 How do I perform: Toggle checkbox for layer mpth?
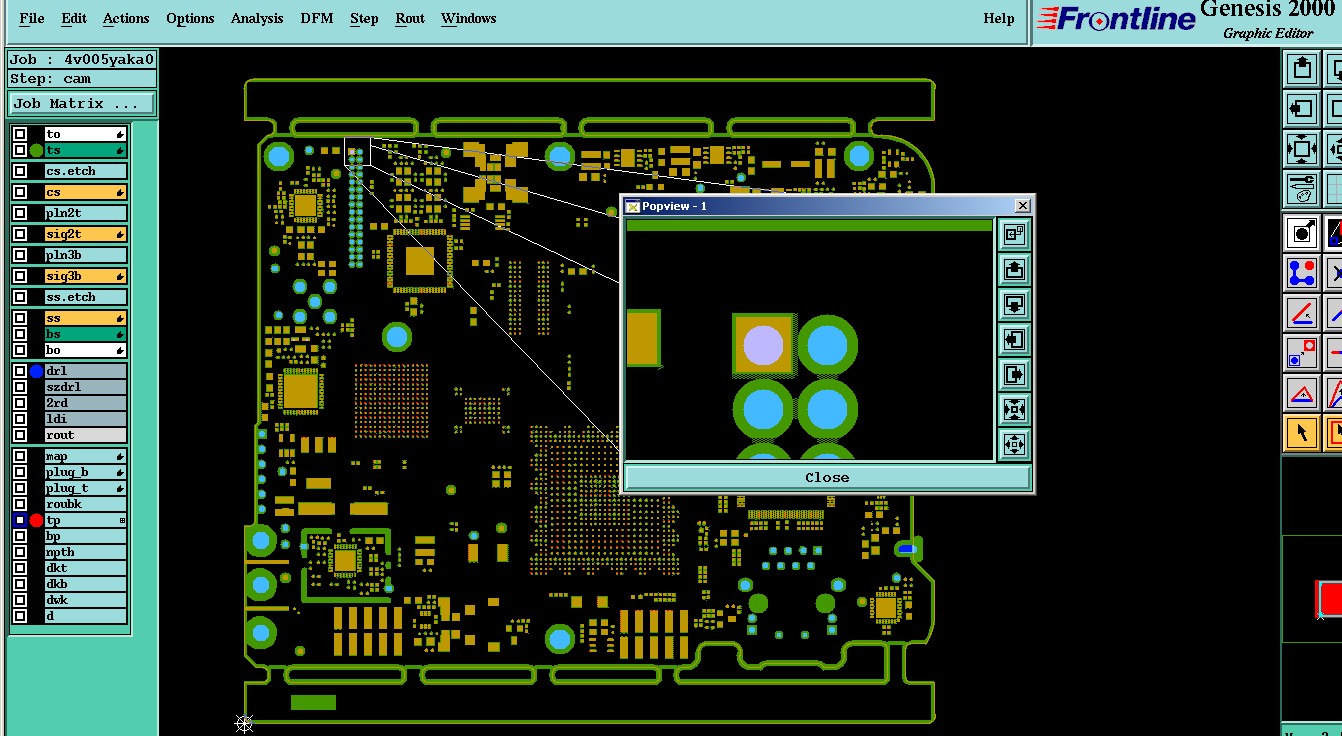click(x=20, y=552)
